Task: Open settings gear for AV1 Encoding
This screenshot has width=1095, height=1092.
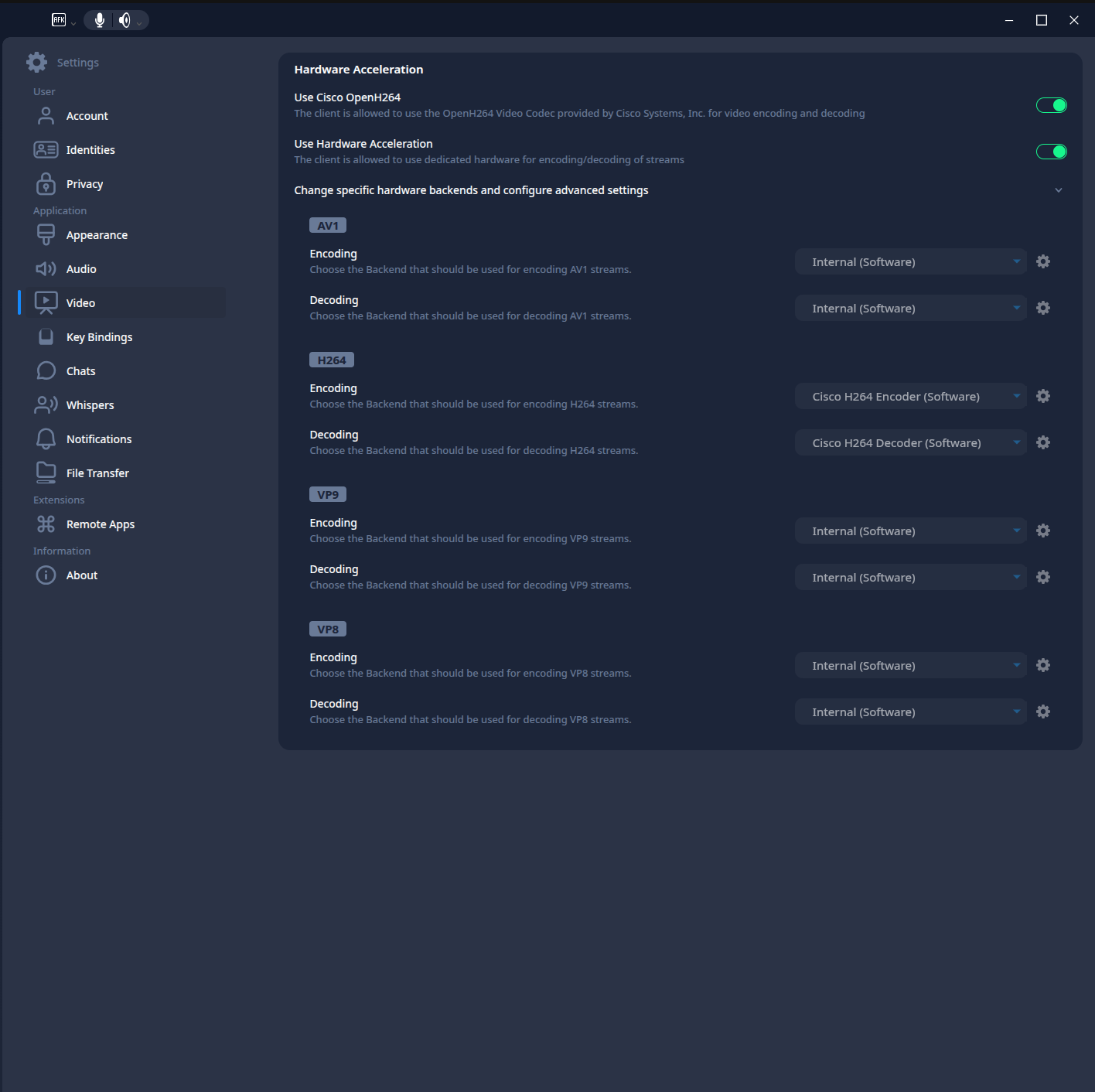Action: coord(1043,261)
